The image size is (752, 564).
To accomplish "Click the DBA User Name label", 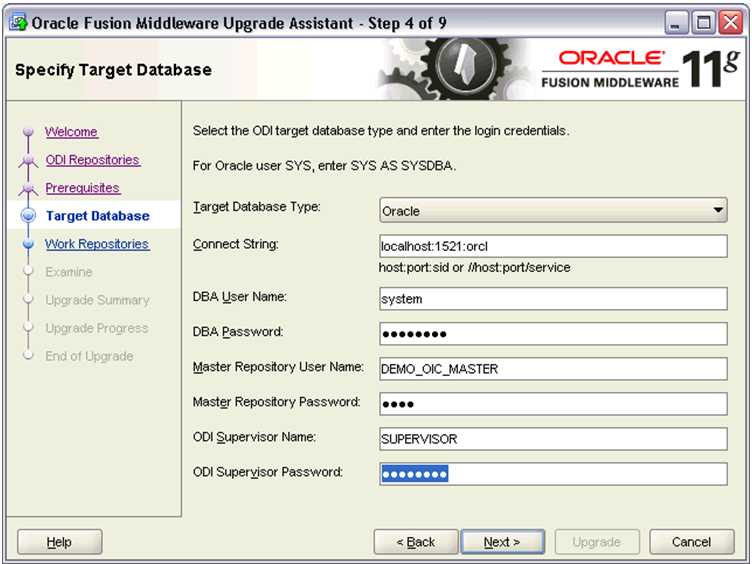I will point(240,297).
